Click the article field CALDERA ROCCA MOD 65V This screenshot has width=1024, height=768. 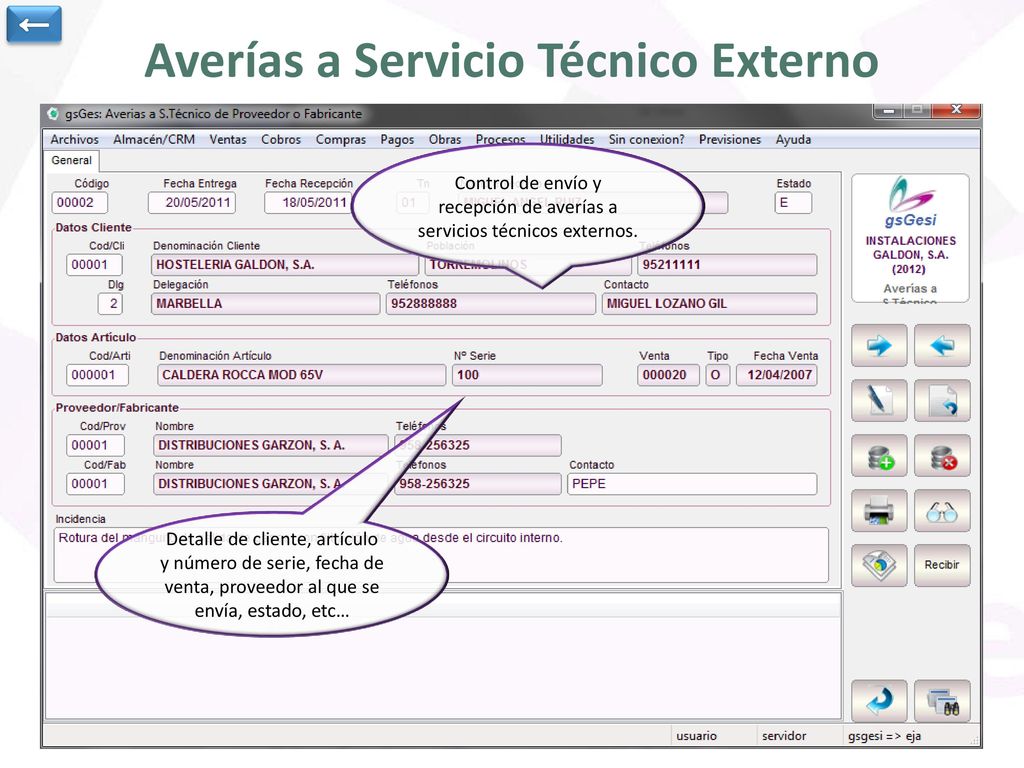coord(302,375)
